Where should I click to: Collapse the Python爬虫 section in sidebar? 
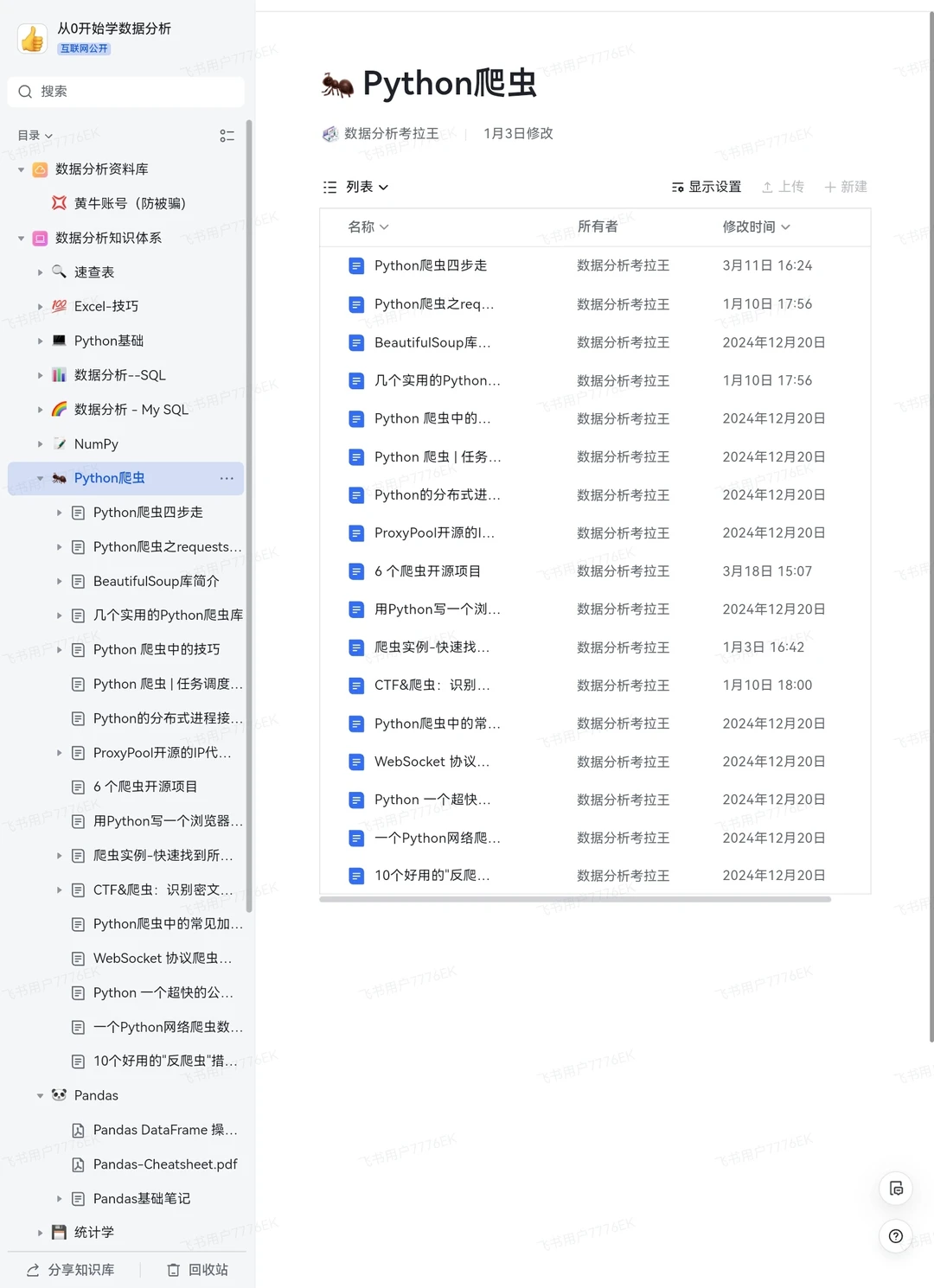[x=41, y=478]
